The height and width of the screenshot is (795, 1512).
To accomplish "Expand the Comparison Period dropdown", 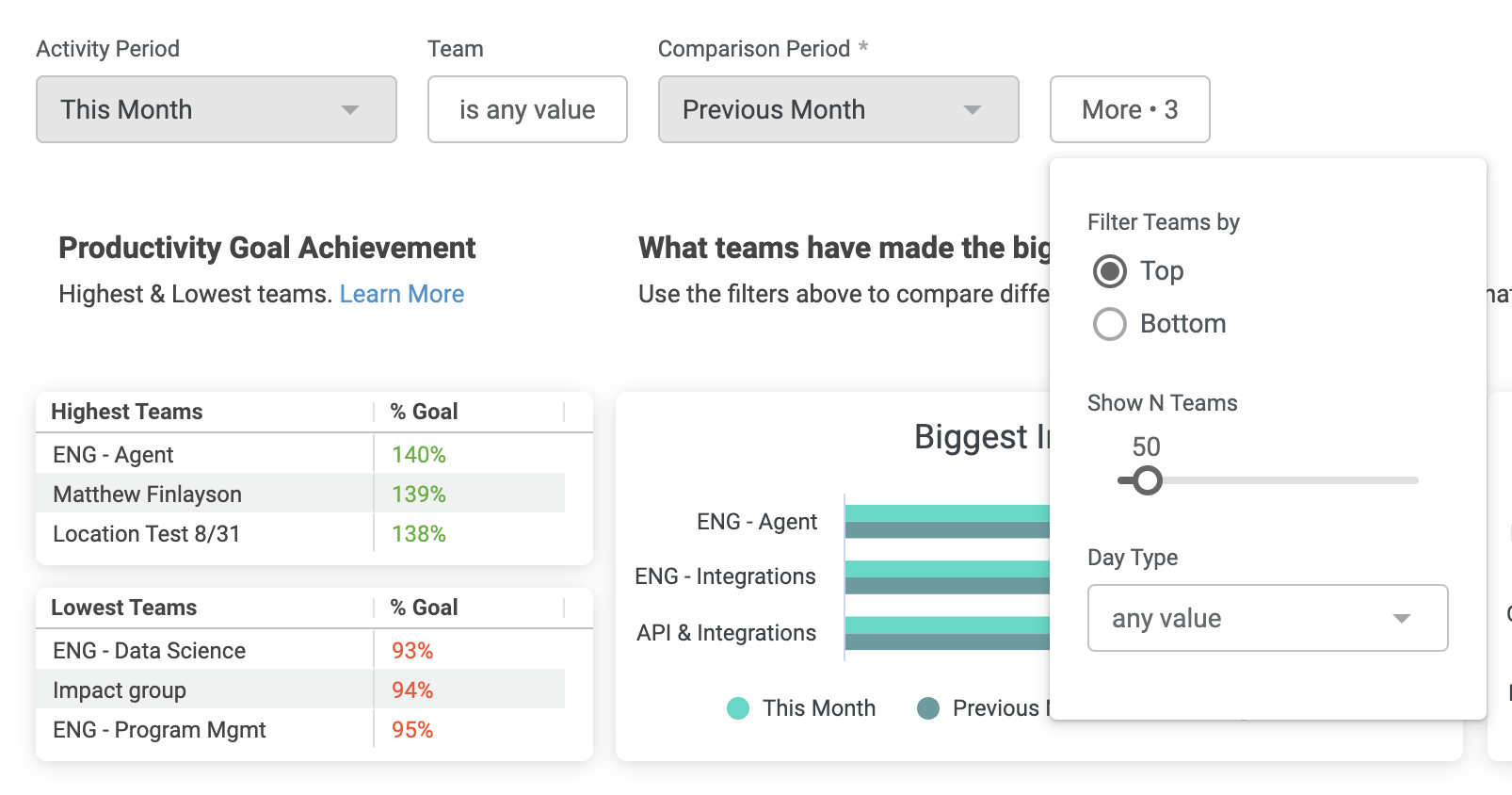I will (838, 109).
